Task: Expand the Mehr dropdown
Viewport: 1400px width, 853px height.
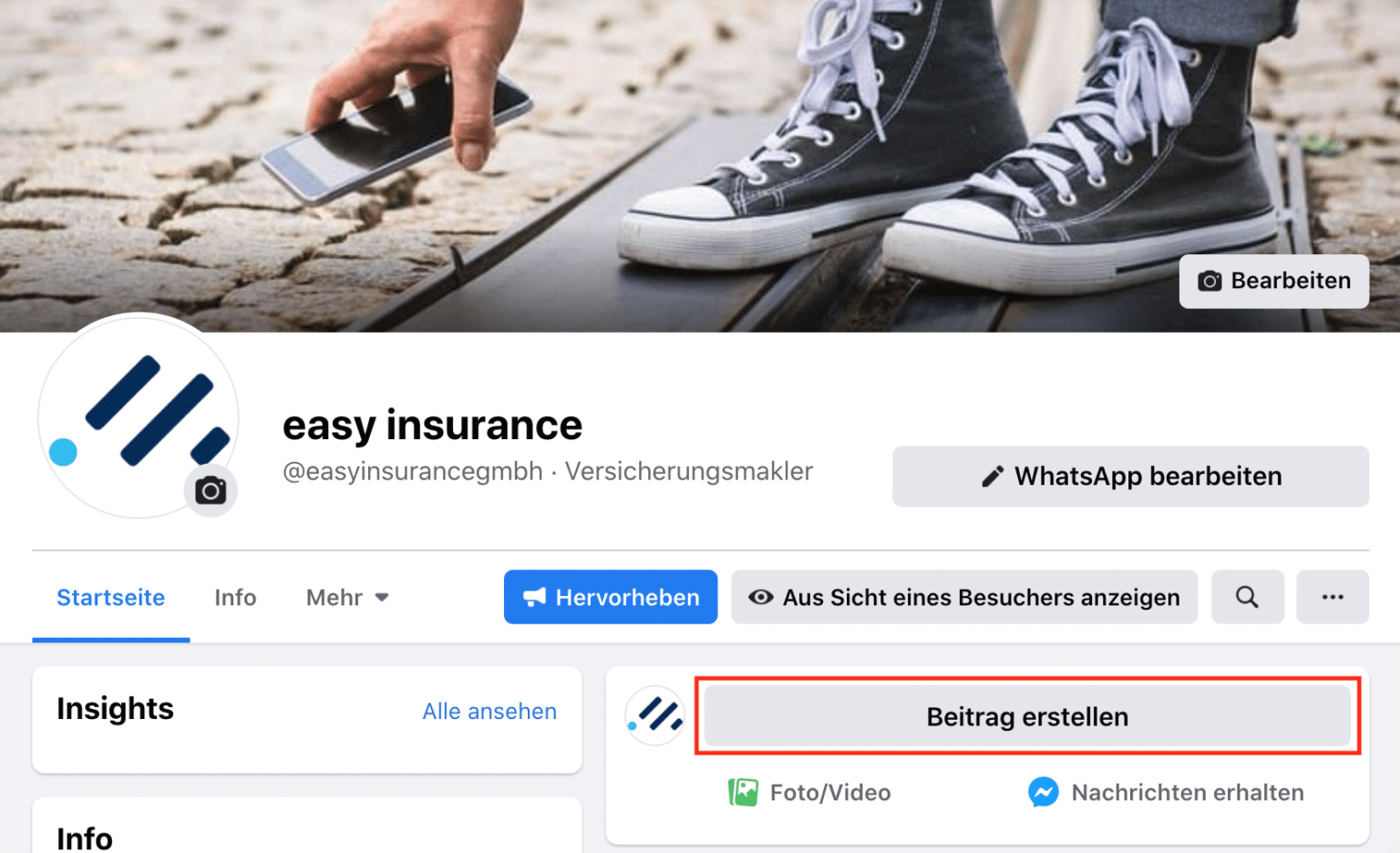Action: pyautogui.click(x=346, y=597)
